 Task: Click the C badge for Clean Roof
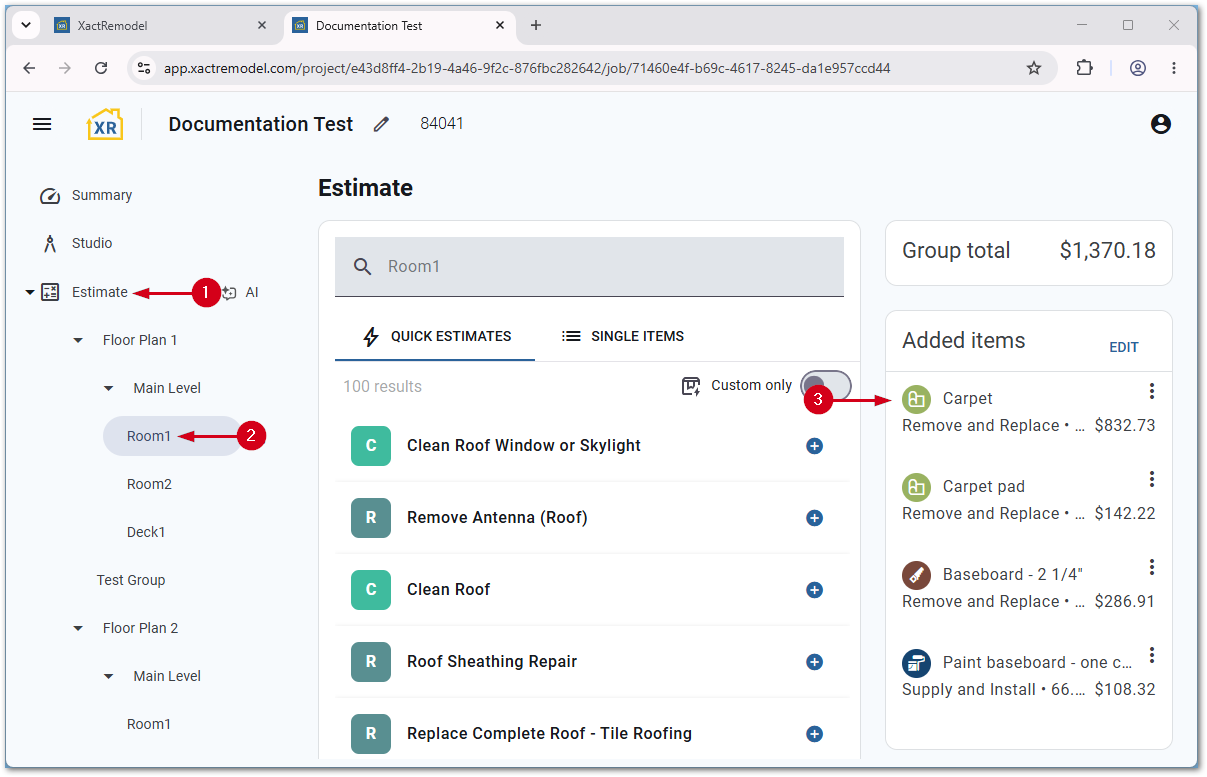[x=371, y=590]
